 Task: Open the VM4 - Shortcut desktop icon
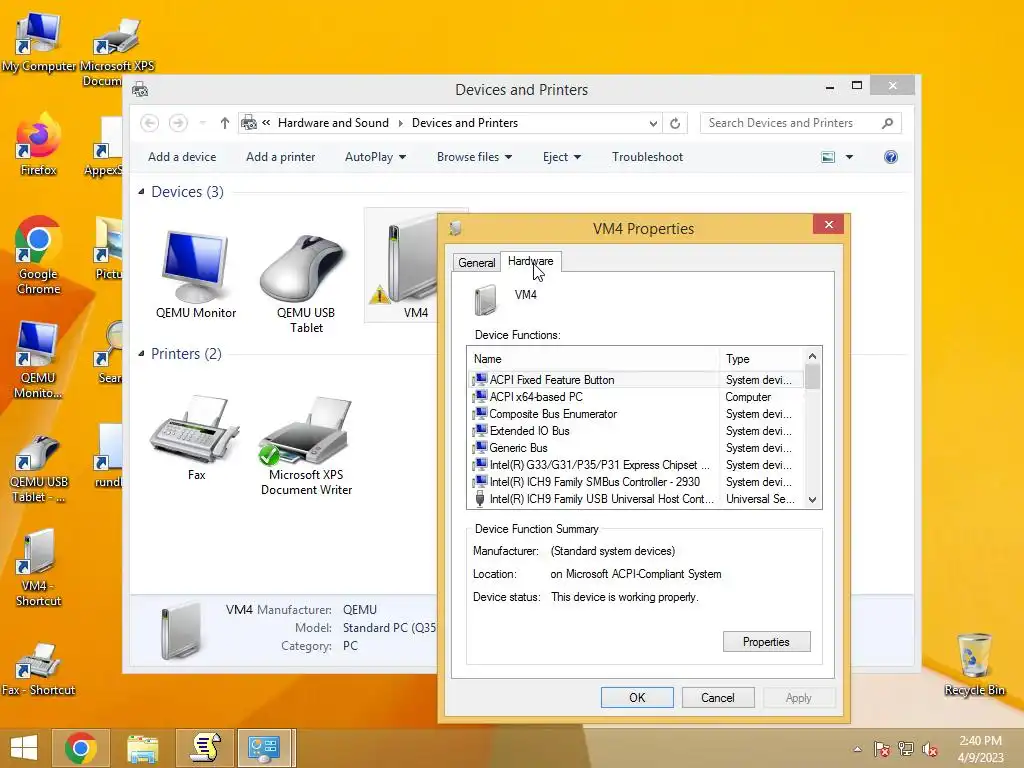pos(38,568)
